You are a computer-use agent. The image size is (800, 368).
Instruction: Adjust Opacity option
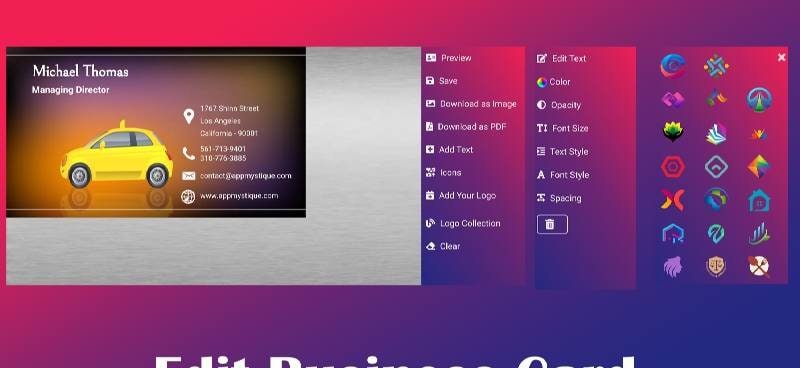(x=559, y=105)
